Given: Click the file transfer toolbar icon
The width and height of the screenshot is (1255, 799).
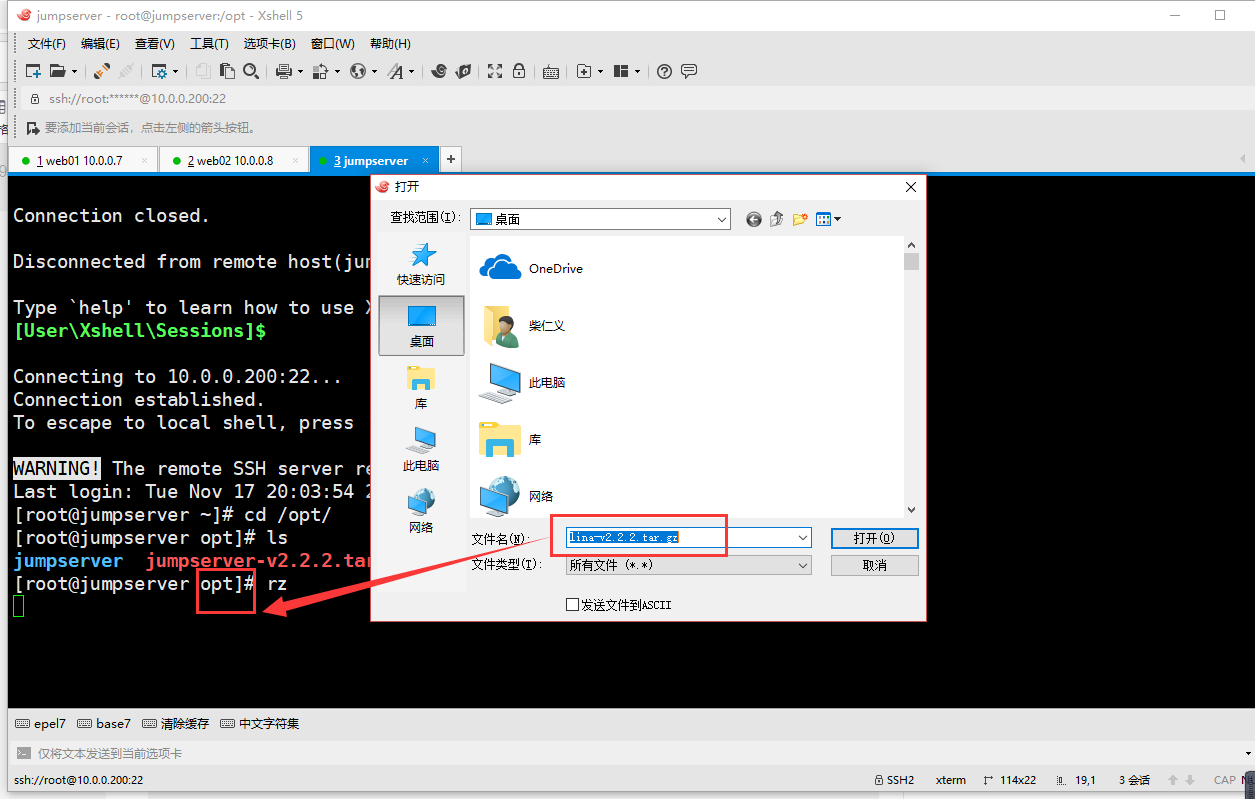Looking at the screenshot, I should click(320, 71).
